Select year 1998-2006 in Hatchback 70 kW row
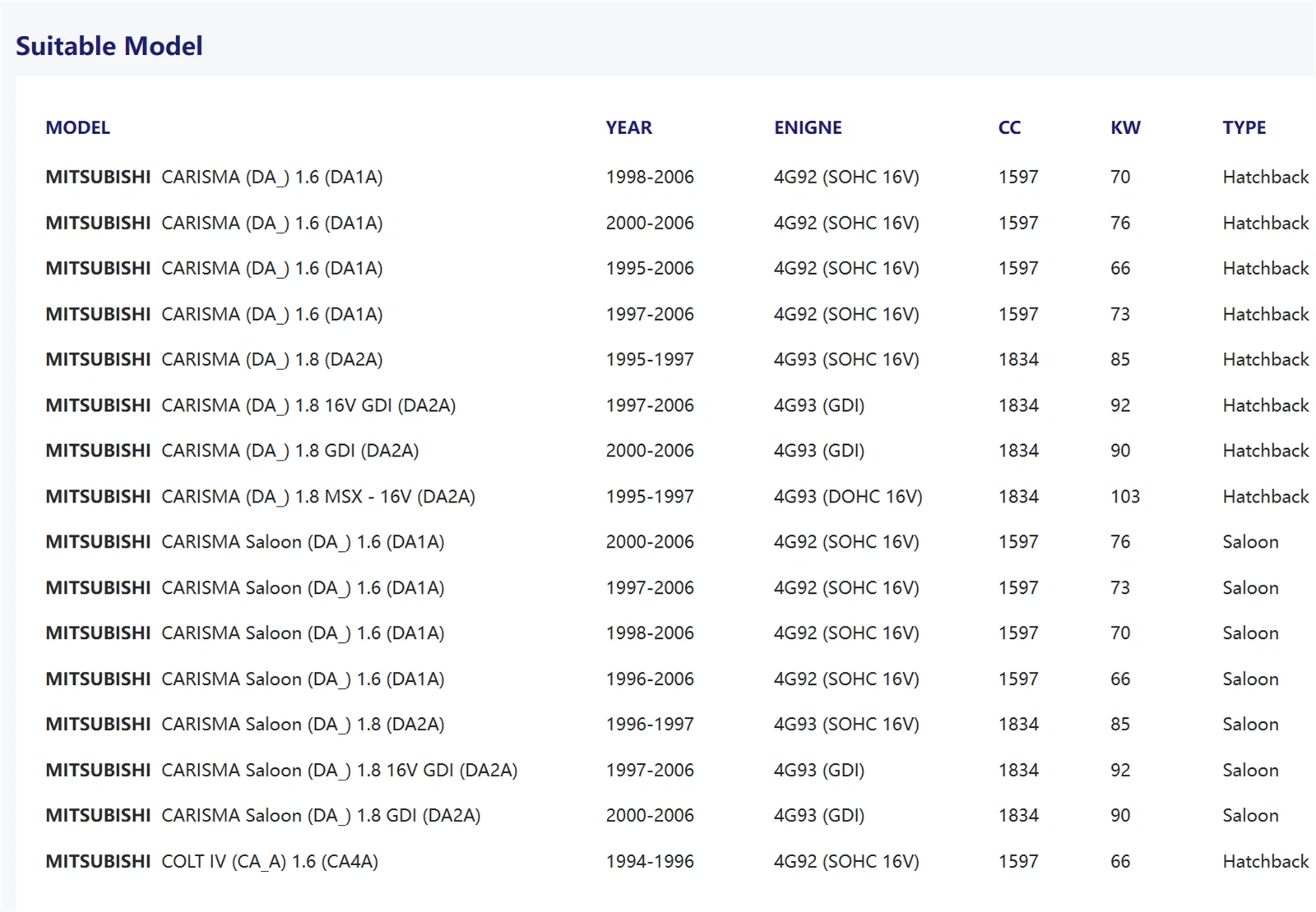The width and height of the screenshot is (1316, 912). click(x=650, y=177)
